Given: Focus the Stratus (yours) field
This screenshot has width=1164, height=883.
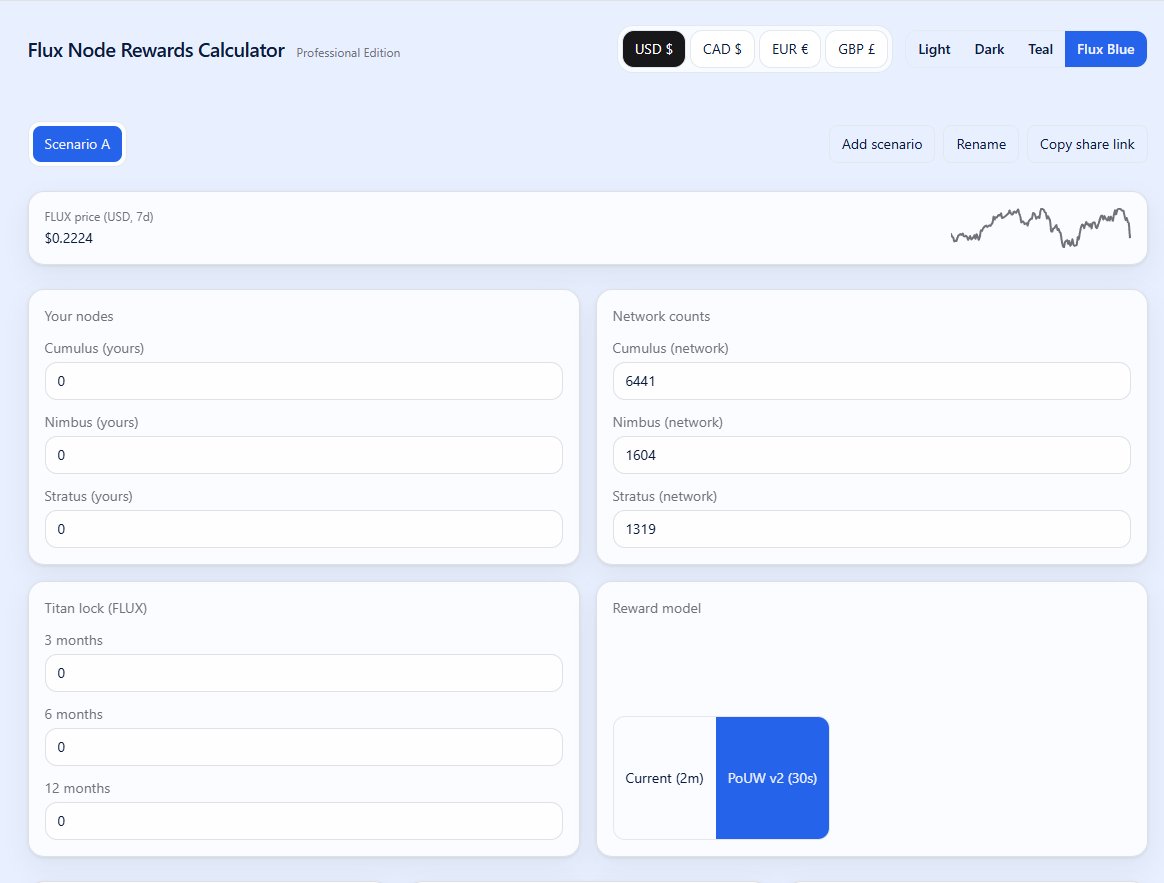Looking at the screenshot, I should (304, 529).
